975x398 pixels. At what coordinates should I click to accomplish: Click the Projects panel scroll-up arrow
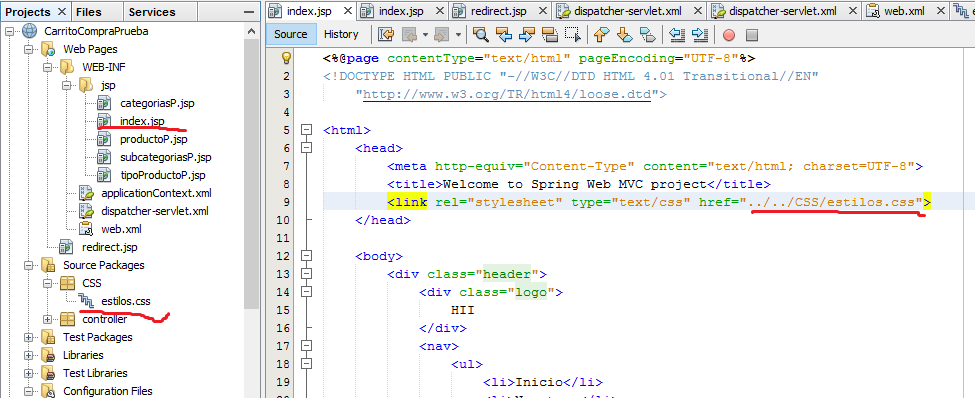[x=251, y=31]
